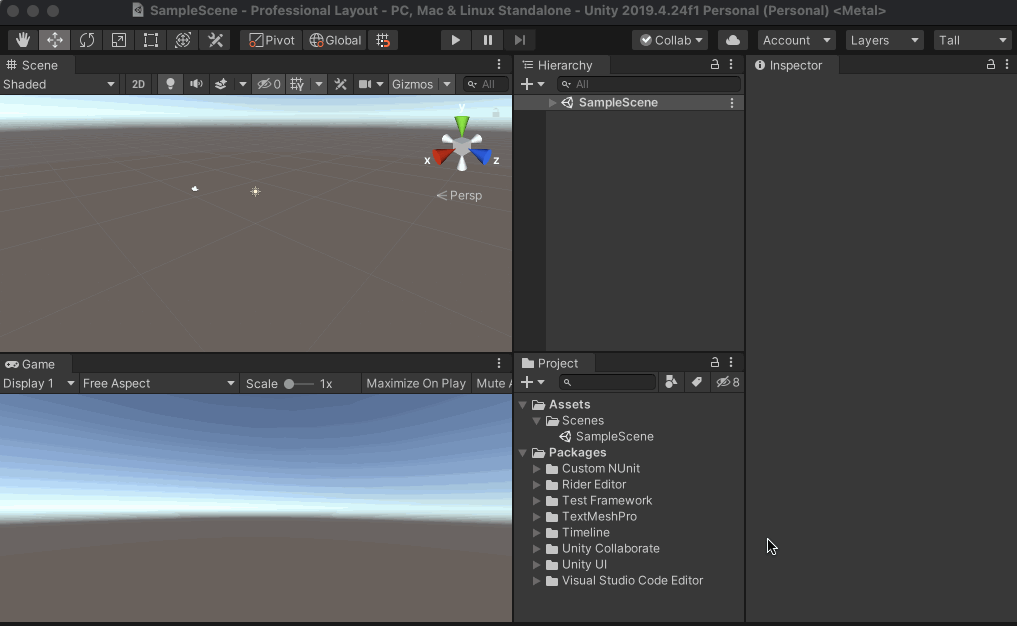Open scene camera settings

[370, 84]
